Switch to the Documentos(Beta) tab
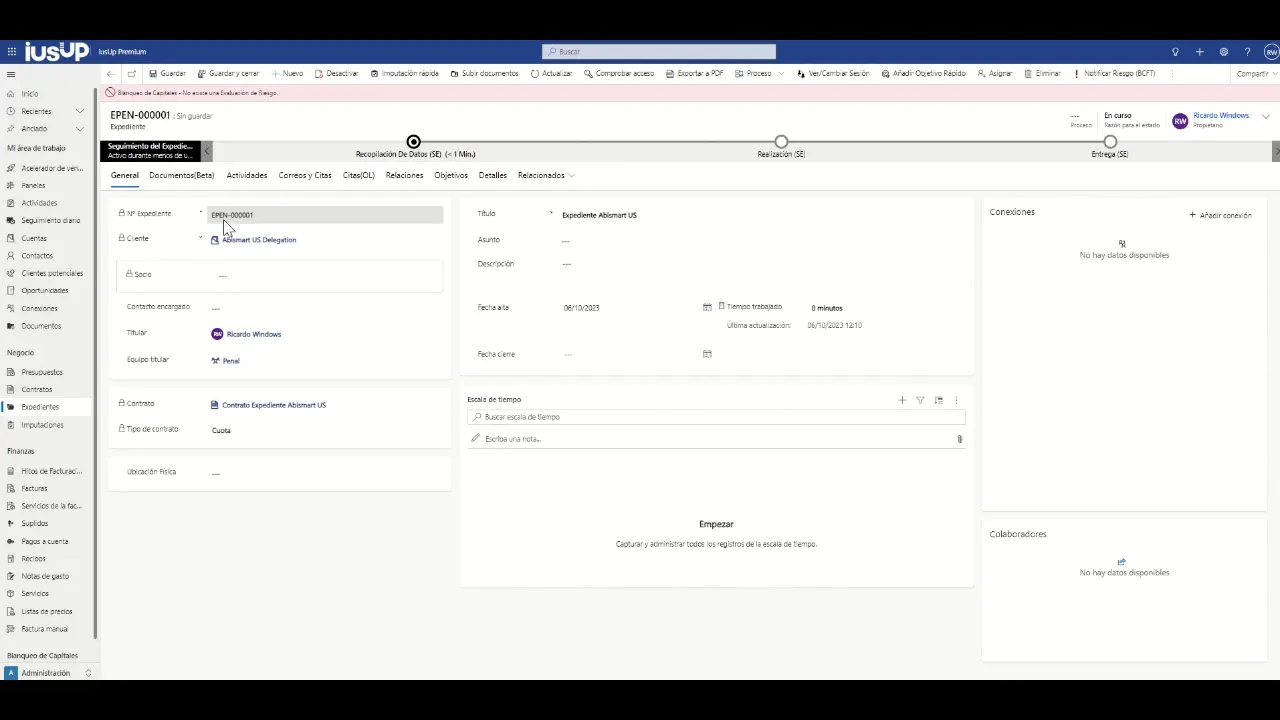The height and width of the screenshot is (720, 1280). (181, 176)
